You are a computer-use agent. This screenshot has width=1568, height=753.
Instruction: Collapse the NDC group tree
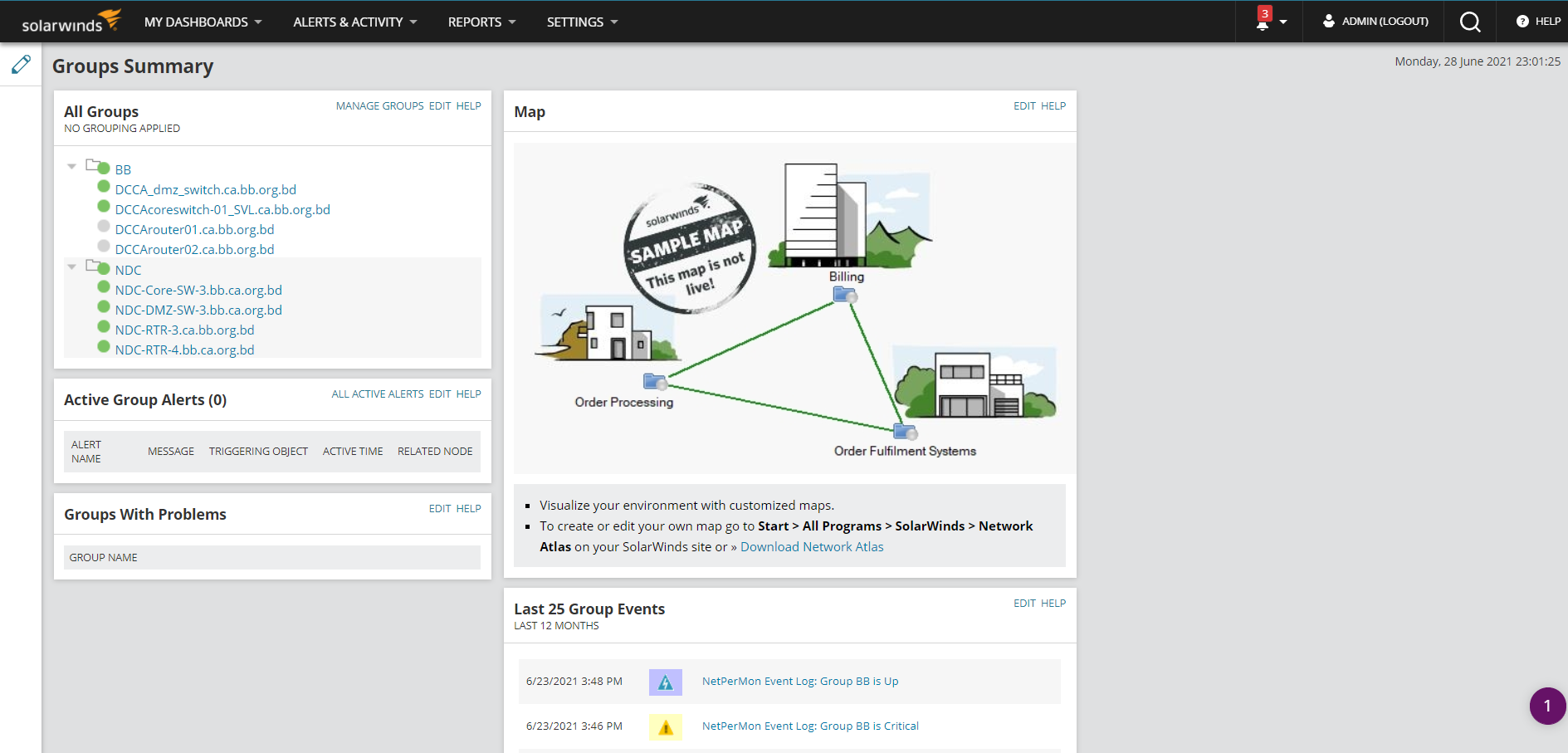tap(72, 267)
